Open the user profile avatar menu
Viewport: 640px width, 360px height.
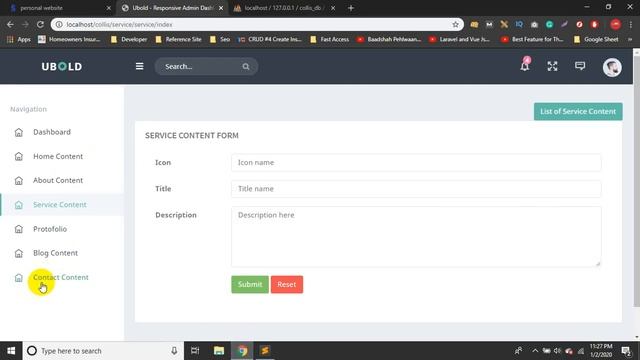[x=612, y=67]
